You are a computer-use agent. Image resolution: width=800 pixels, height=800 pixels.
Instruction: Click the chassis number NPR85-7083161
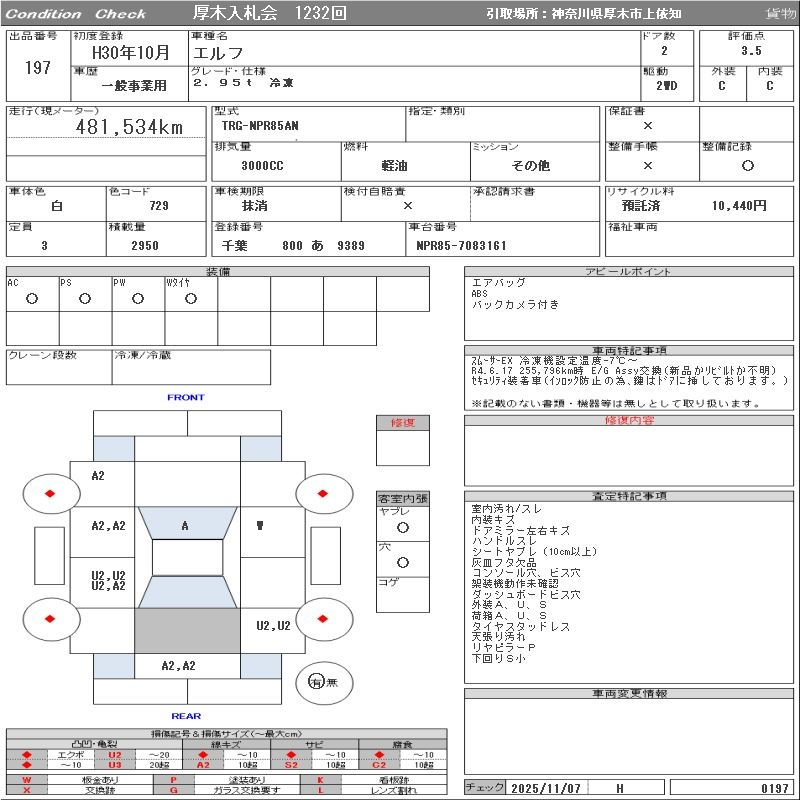coord(462,245)
